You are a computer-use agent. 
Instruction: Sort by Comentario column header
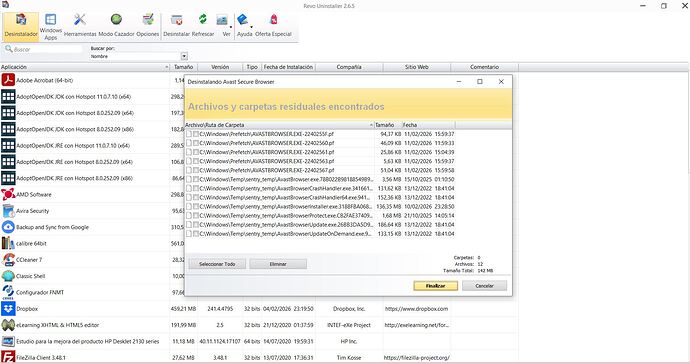[484, 67]
